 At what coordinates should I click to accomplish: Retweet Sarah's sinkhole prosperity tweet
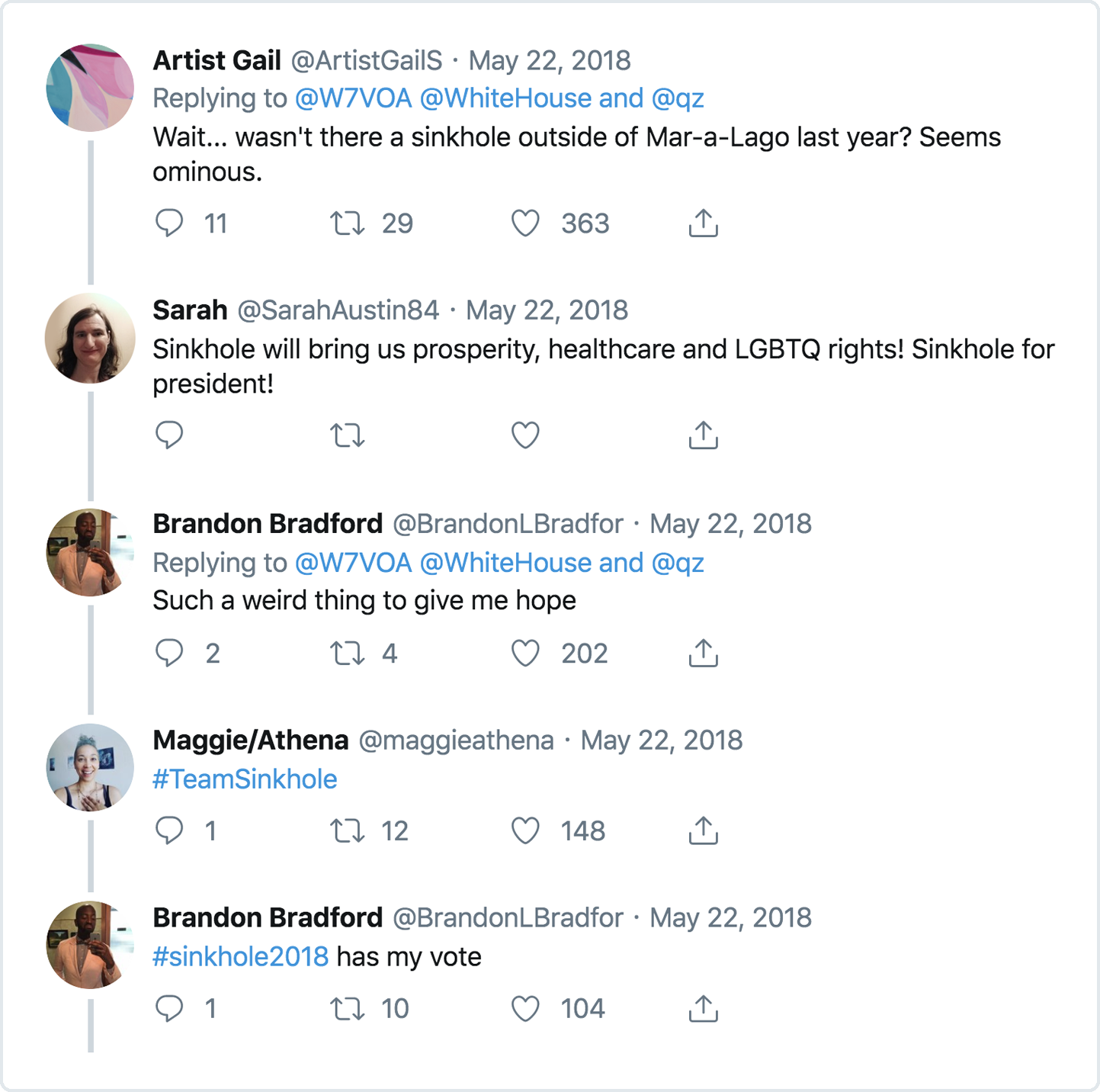348,435
